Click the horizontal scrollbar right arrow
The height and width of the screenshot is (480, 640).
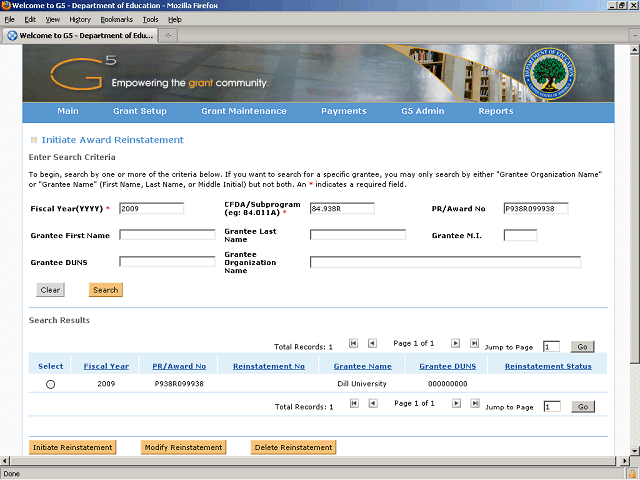pos(624,461)
